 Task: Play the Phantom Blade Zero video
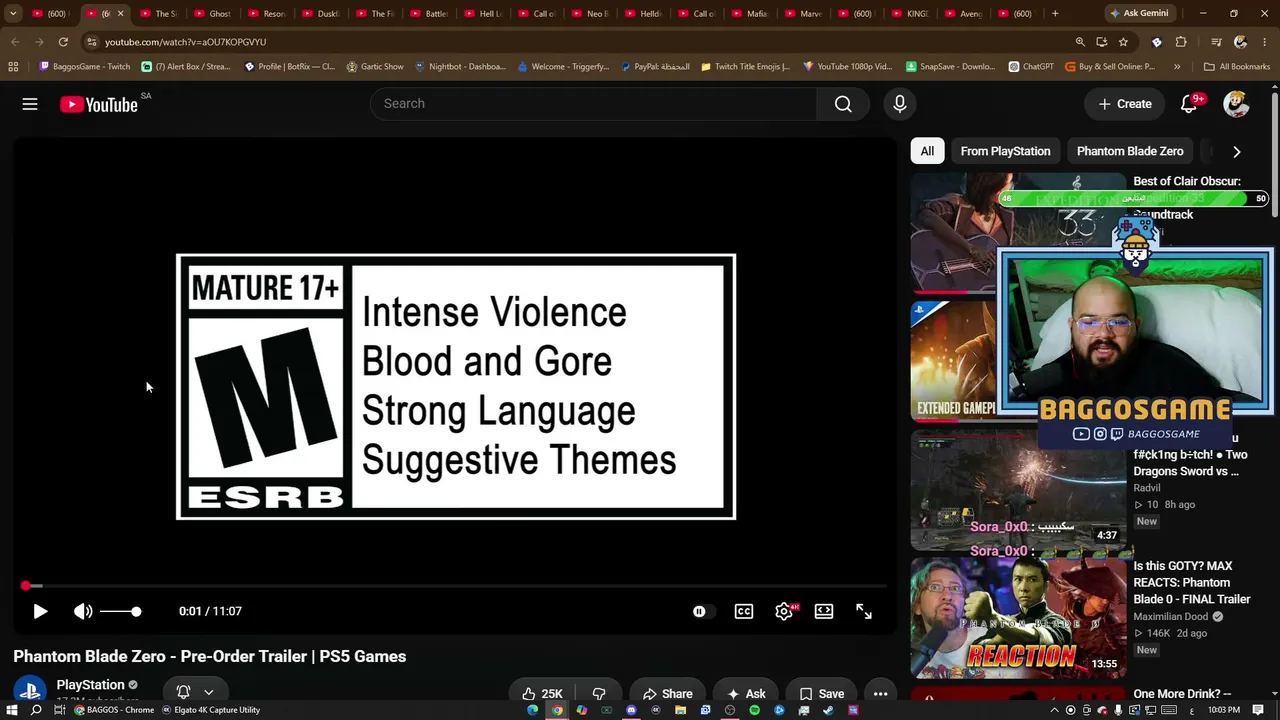(x=40, y=611)
